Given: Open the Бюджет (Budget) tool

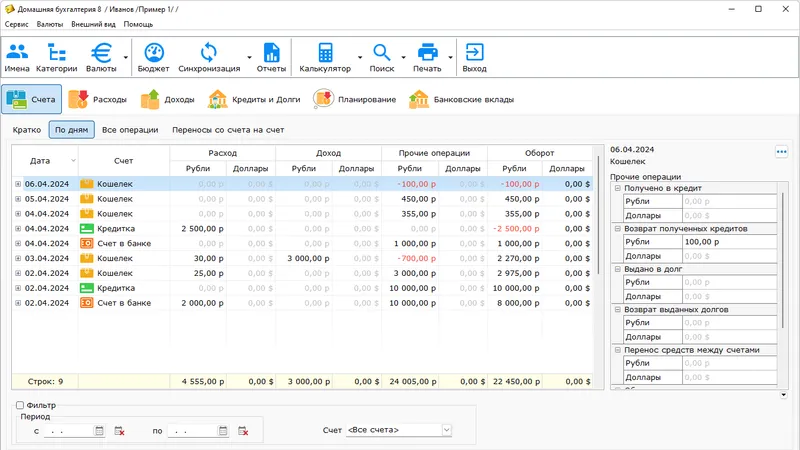Looking at the screenshot, I should 153,58.
